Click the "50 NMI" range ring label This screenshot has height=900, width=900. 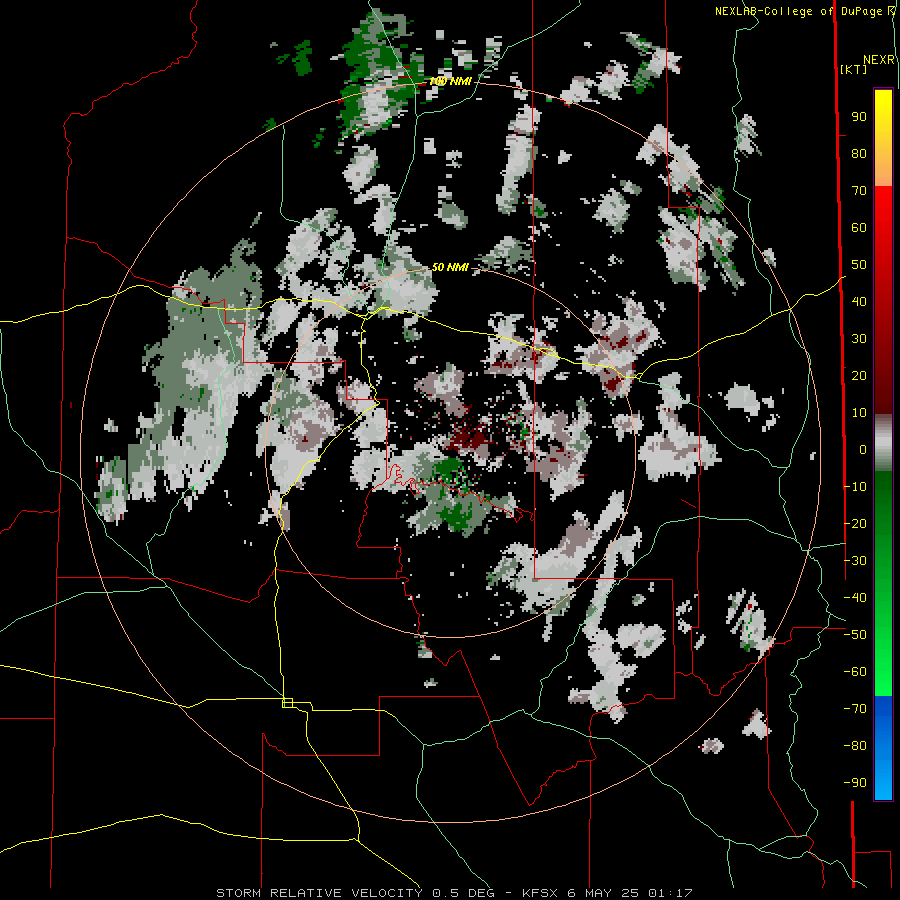(450, 267)
